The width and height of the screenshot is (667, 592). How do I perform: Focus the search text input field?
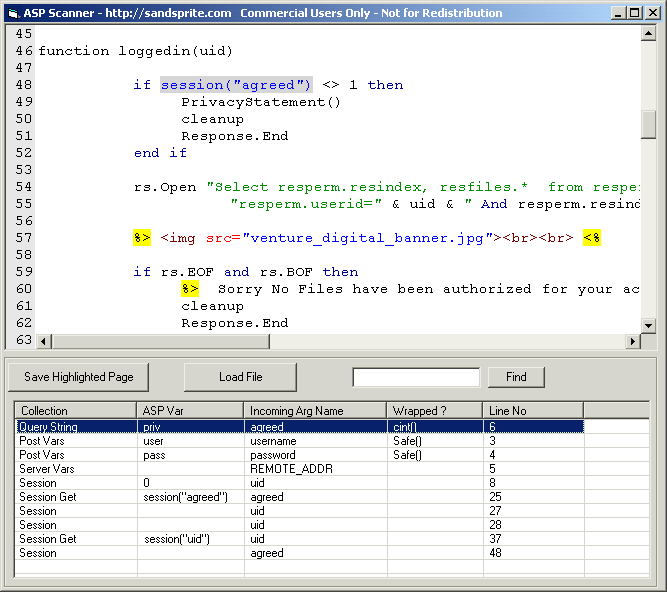(x=416, y=377)
